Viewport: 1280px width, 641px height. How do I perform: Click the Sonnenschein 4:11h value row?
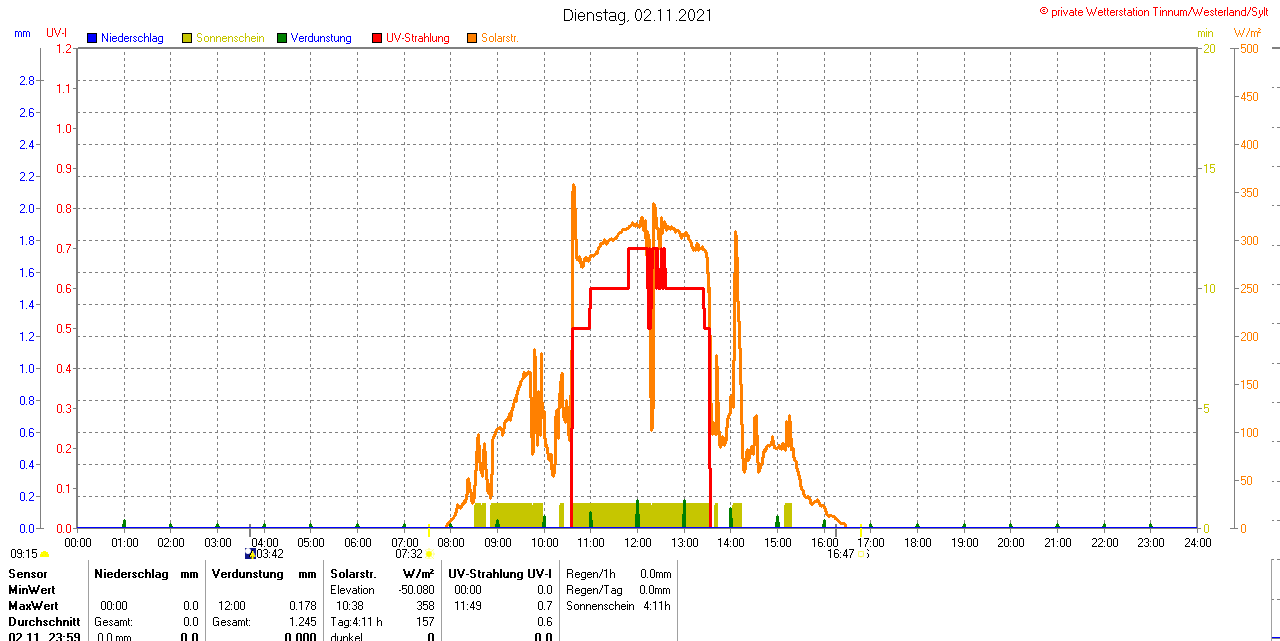click(x=618, y=606)
